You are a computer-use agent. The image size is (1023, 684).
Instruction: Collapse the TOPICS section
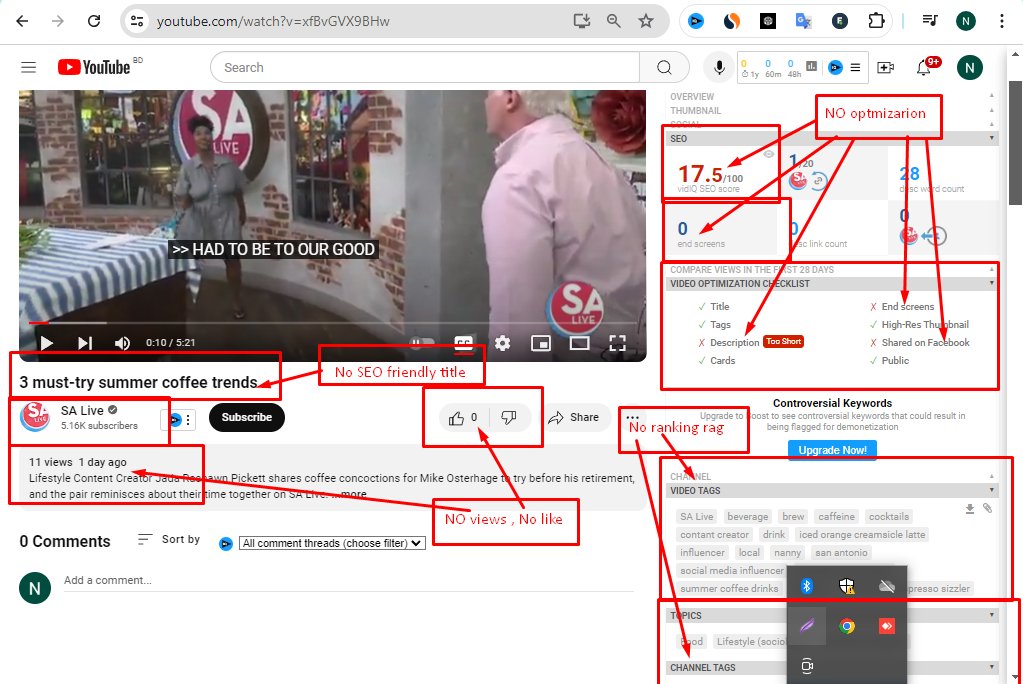click(832, 615)
